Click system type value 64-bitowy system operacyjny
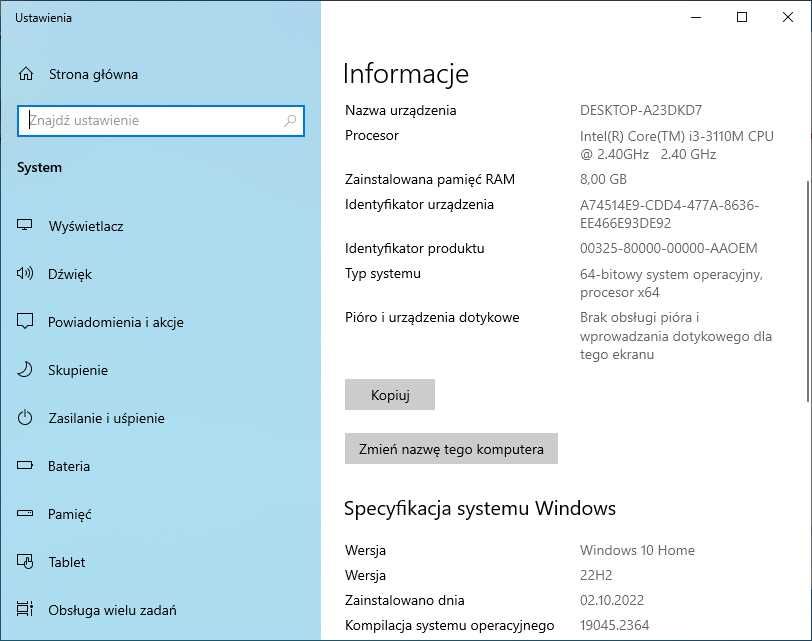Screen dimensions: 812x641 [x=671, y=283]
